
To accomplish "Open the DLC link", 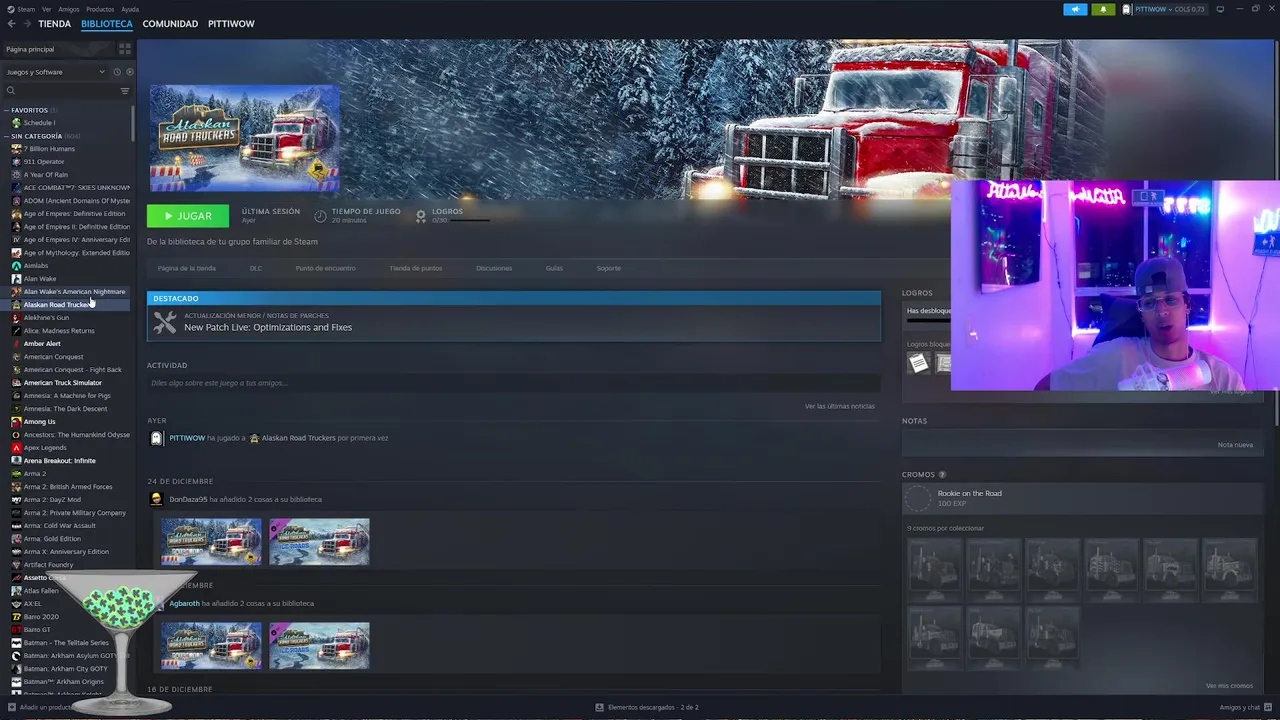I will [256, 268].
